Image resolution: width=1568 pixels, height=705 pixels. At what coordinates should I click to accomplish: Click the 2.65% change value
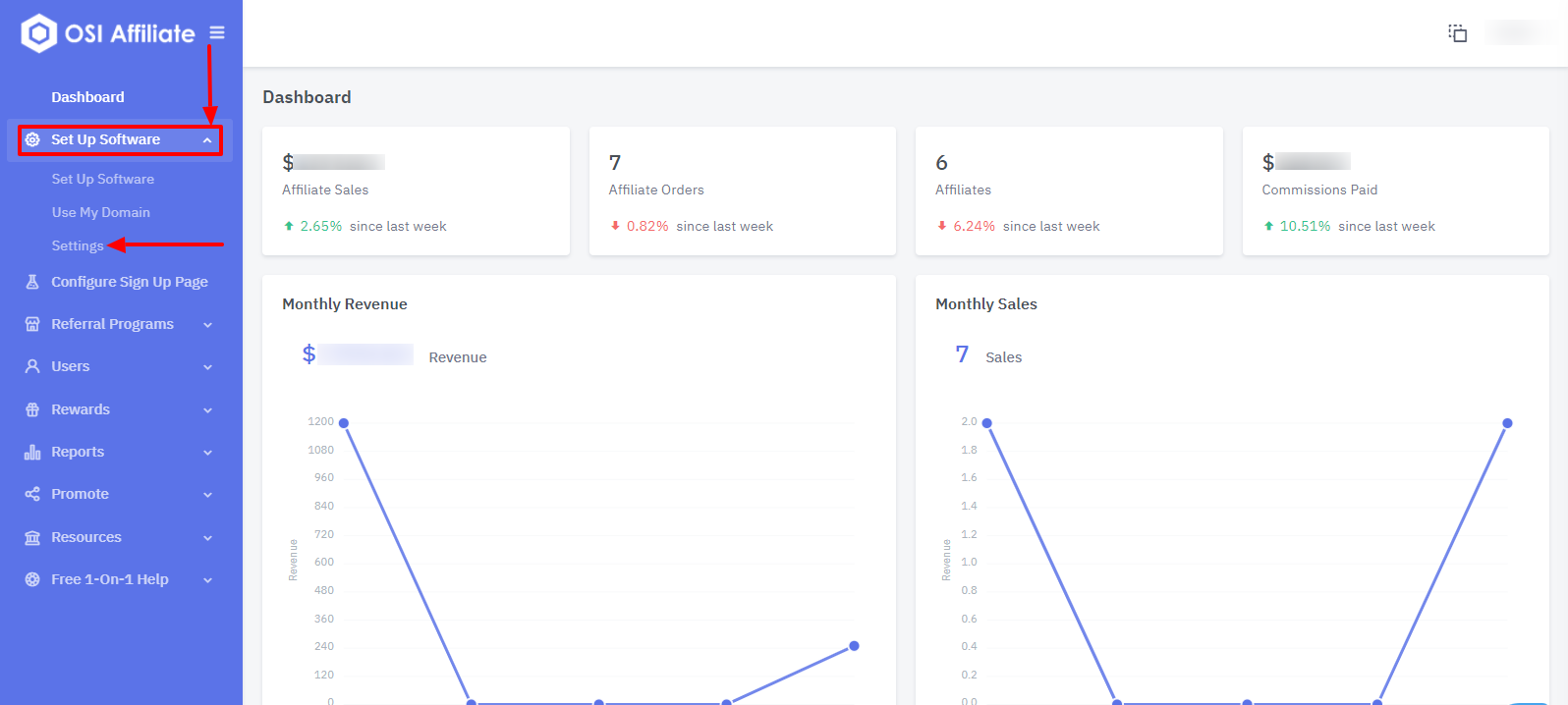point(321,226)
